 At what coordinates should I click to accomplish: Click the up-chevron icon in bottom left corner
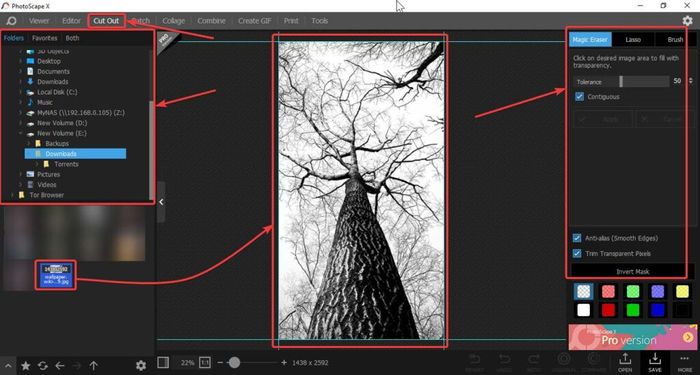coord(8,366)
